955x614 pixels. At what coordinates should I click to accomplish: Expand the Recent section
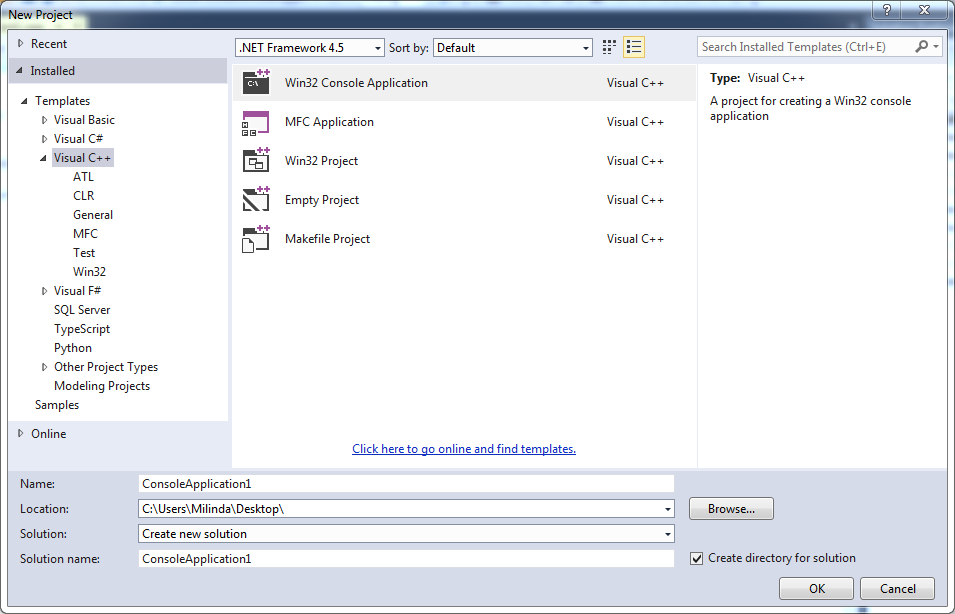point(21,43)
